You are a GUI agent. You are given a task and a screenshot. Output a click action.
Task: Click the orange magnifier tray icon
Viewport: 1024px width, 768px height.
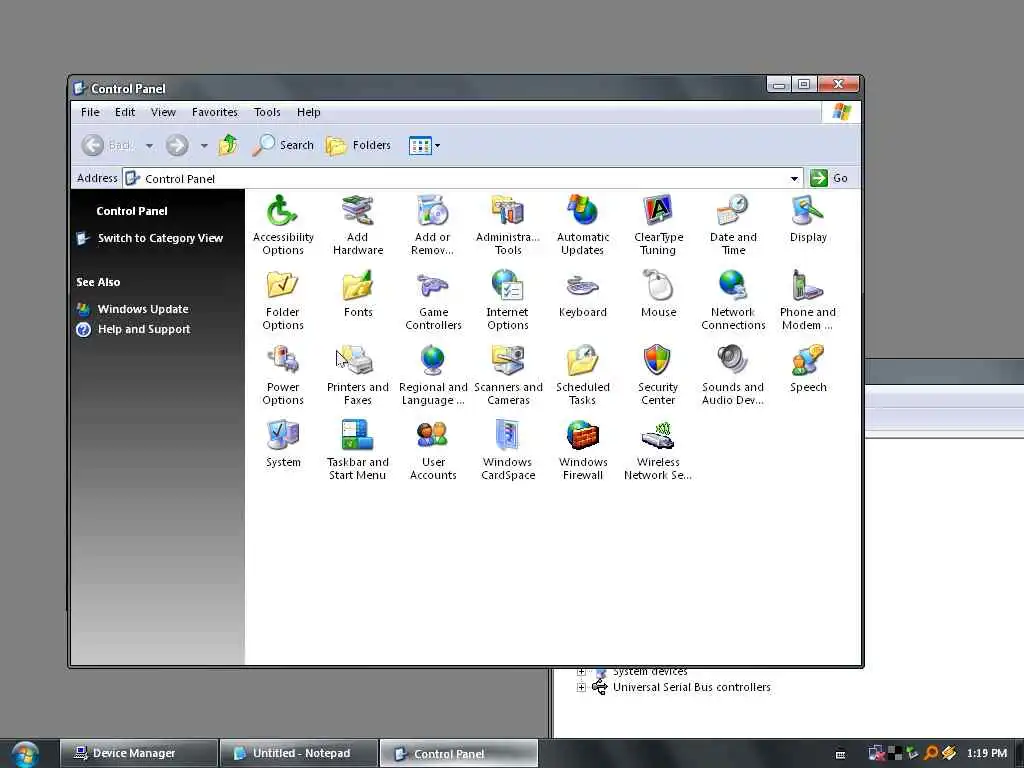pyautogui.click(x=931, y=753)
